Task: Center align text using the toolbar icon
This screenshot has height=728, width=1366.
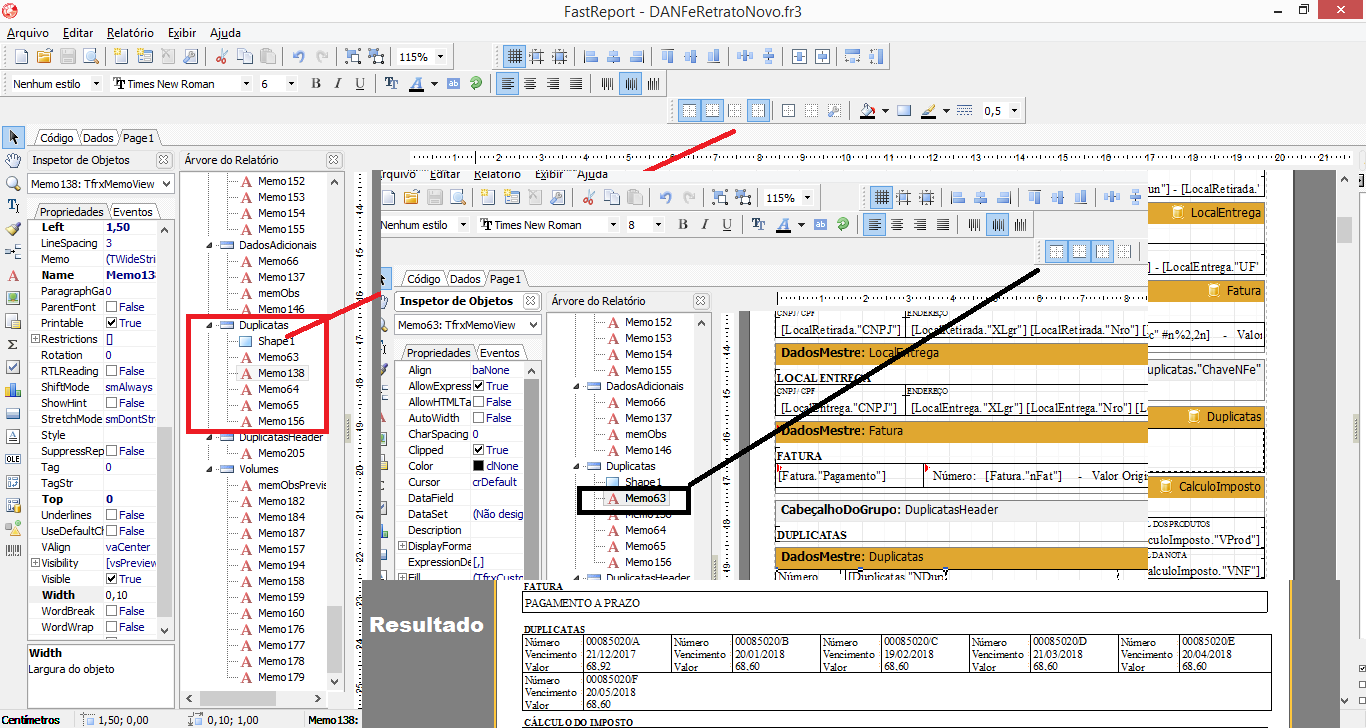Action: coord(530,84)
